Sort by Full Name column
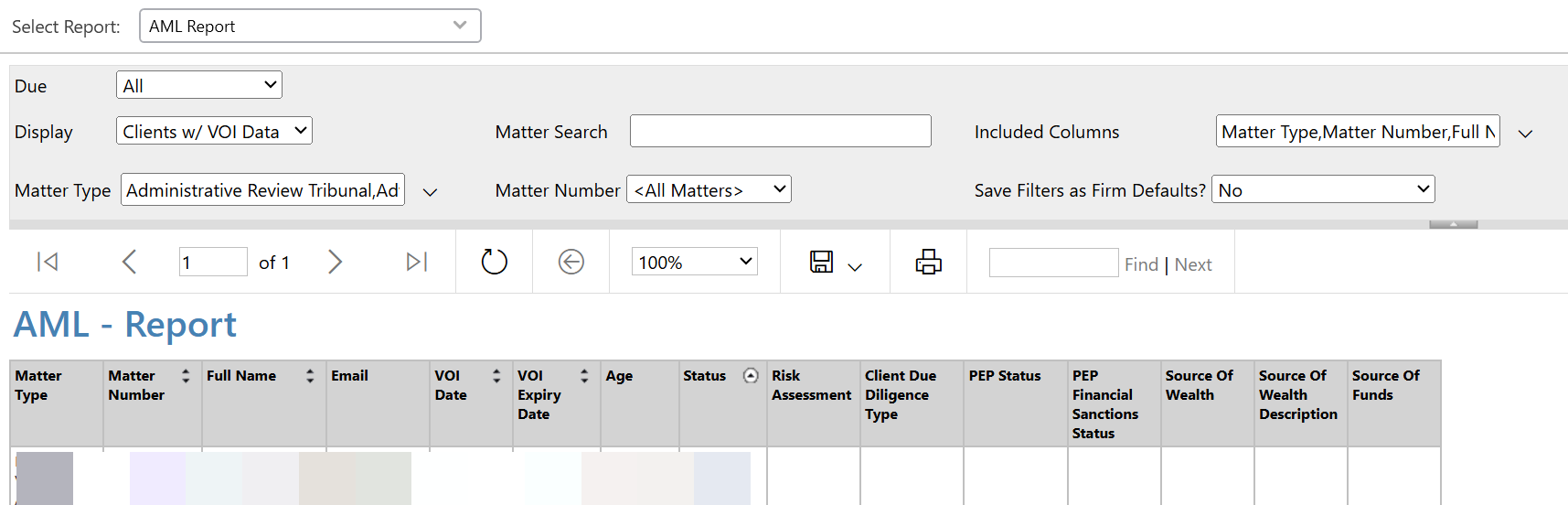This screenshot has width=1568, height=505. point(310,376)
